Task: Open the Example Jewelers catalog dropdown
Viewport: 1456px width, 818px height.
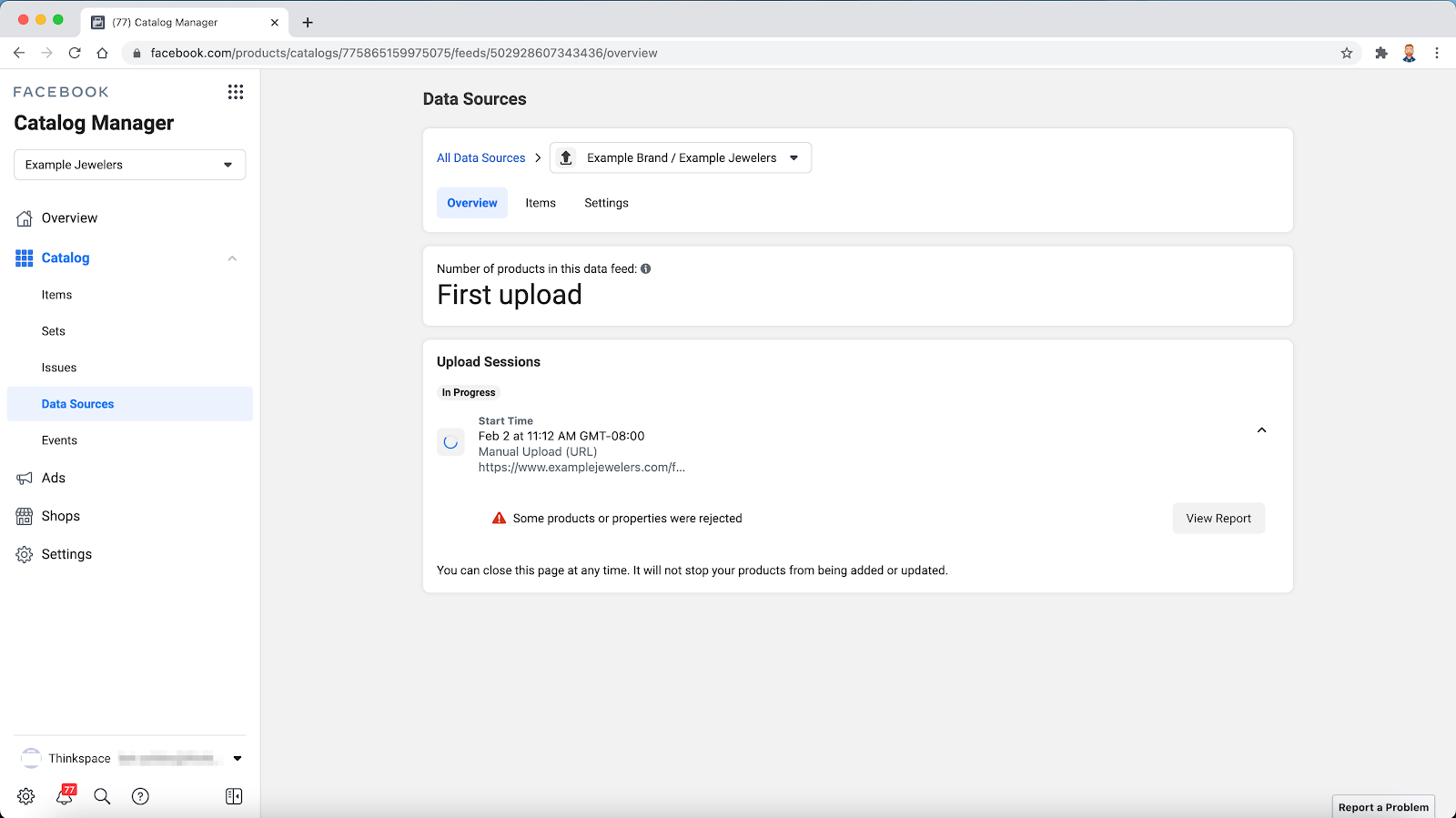Action: (130, 165)
